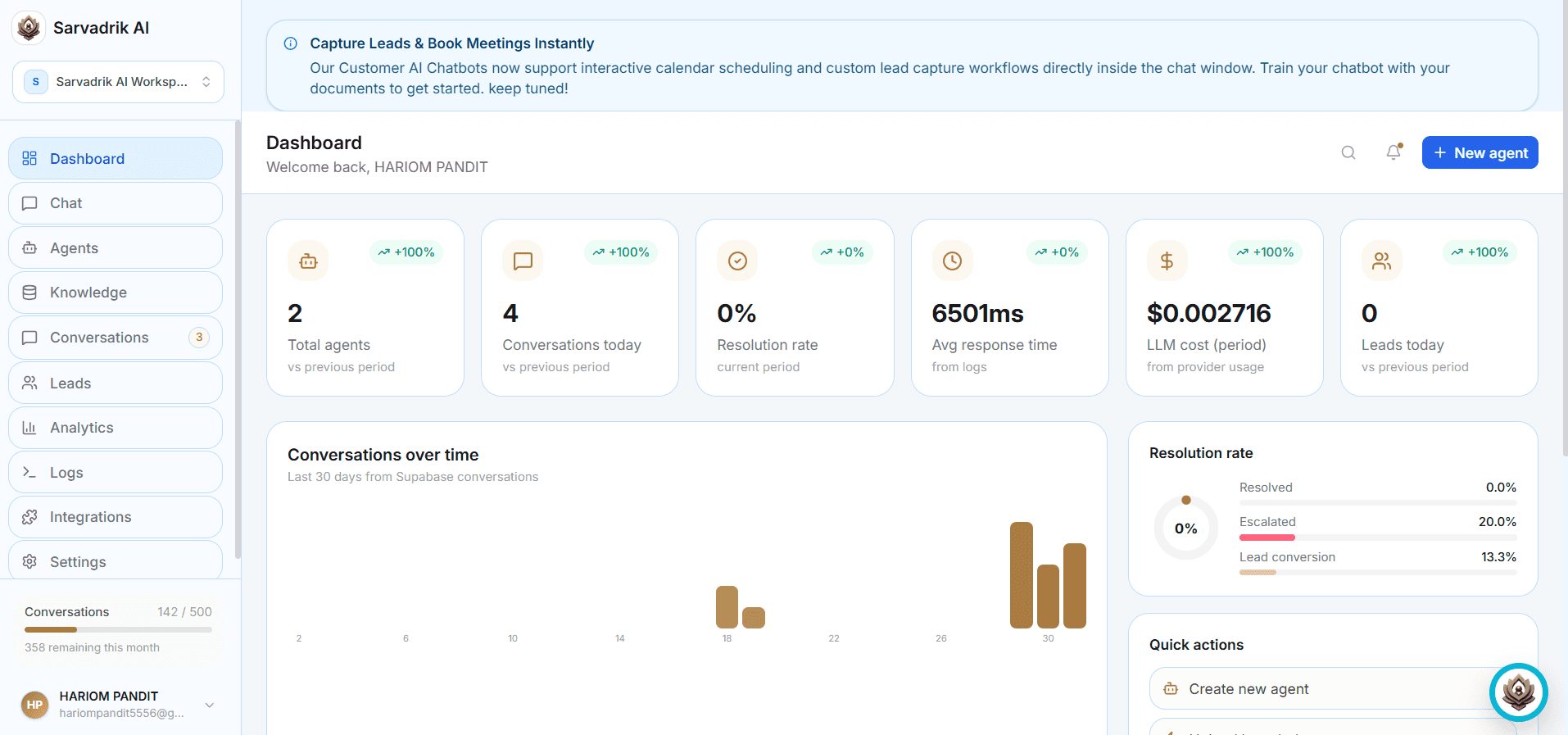Click the search magnifier icon in header
The width and height of the screenshot is (1568, 735).
tap(1348, 153)
